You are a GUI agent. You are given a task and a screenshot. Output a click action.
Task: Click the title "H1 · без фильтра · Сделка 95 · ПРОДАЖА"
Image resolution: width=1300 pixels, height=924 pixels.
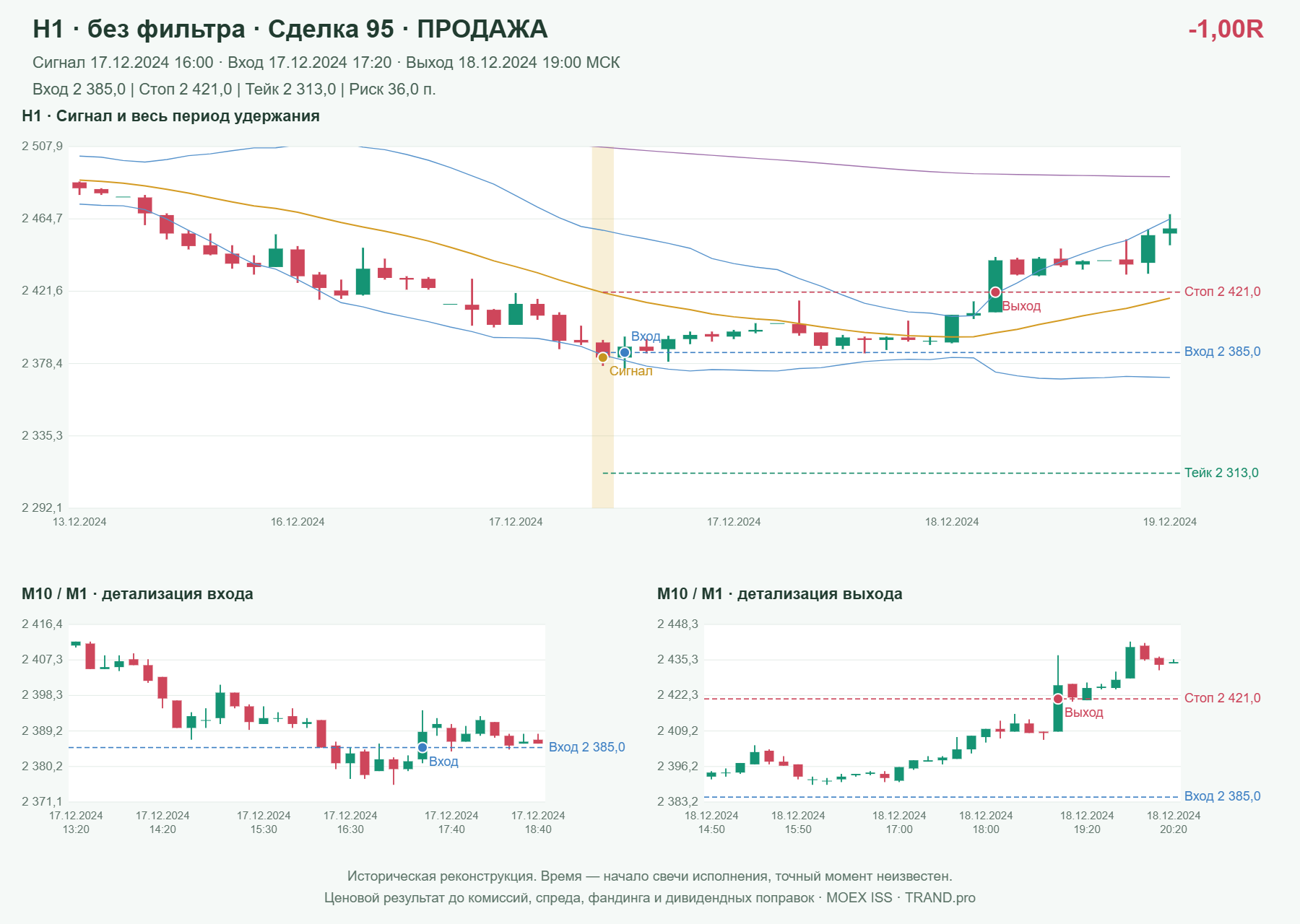tap(290, 29)
